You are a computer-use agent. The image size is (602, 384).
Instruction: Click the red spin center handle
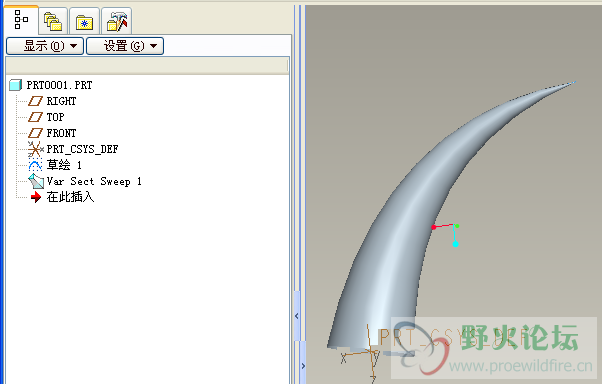coord(433,227)
